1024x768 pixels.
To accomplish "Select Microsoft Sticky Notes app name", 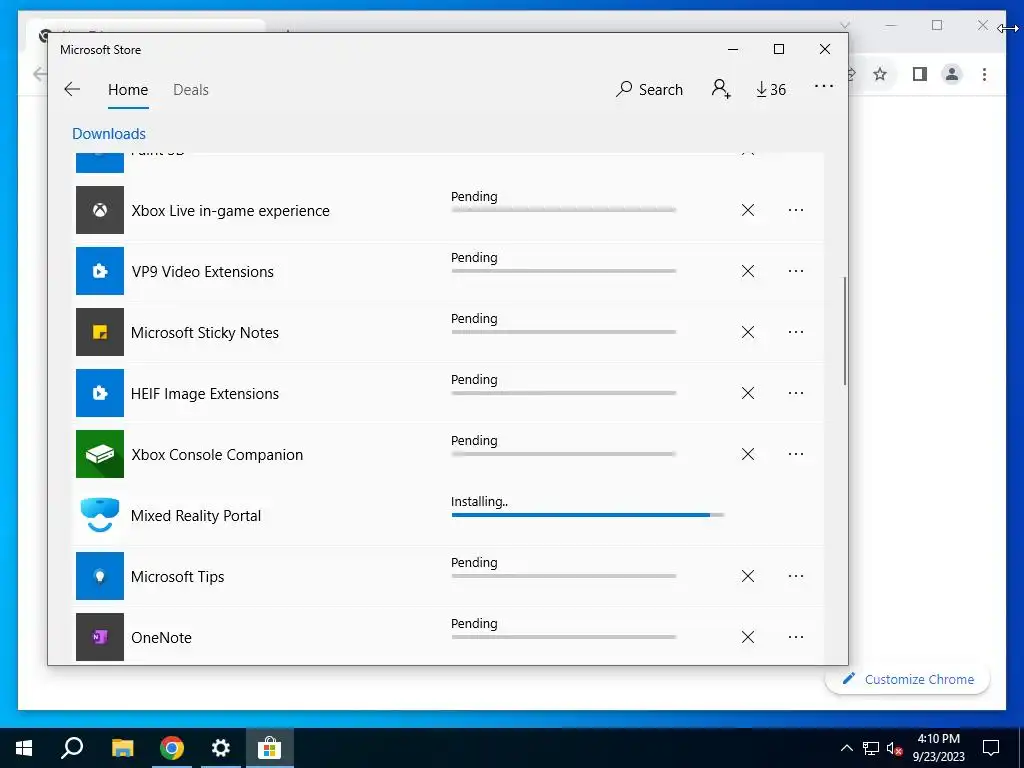I will click(x=204, y=332).
